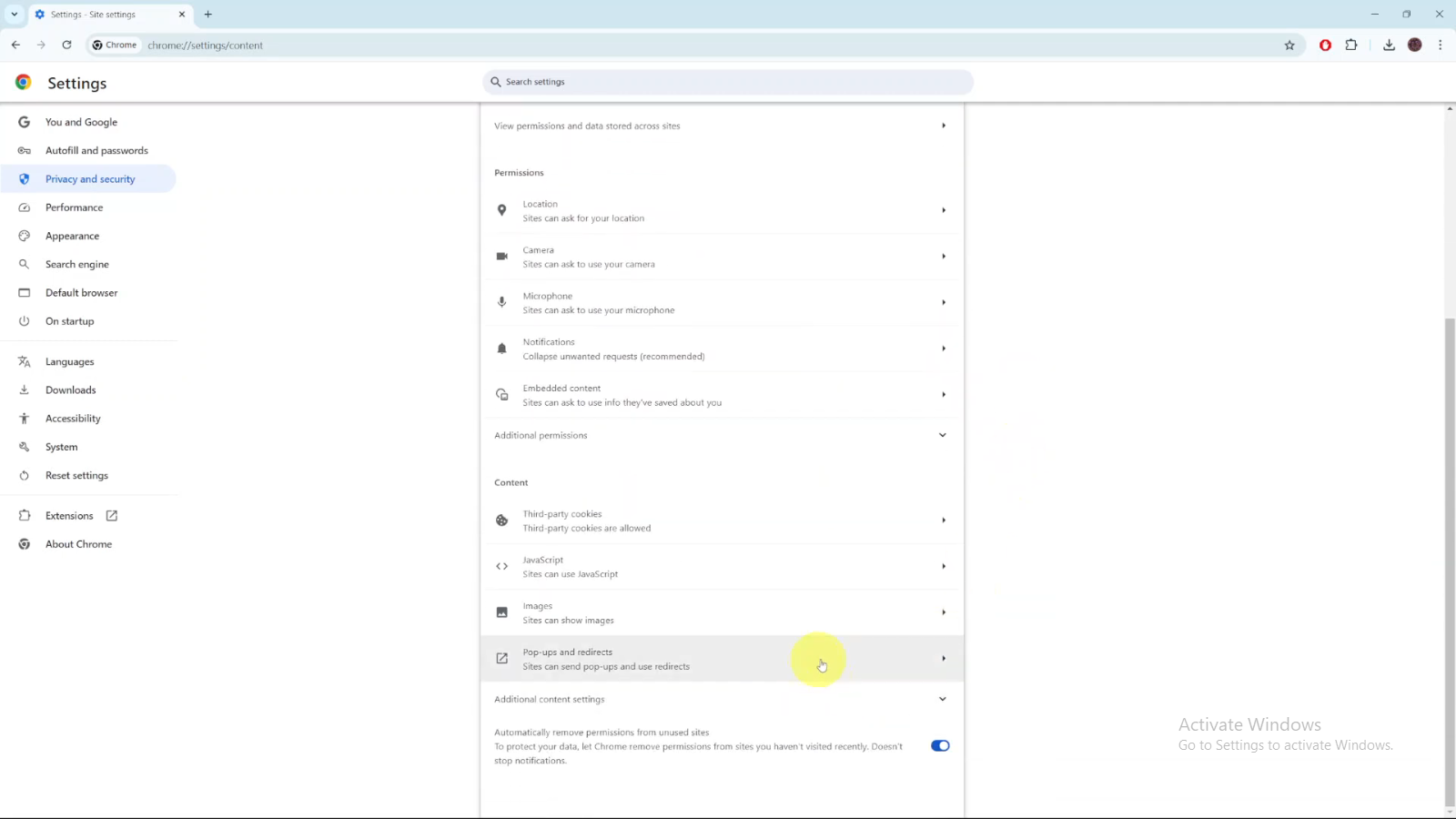The height and width of the screenshot is (819, 1456).
Task: Open Third-party cookies row arrow
Action: pyautogui.click(x=944, y=521)
